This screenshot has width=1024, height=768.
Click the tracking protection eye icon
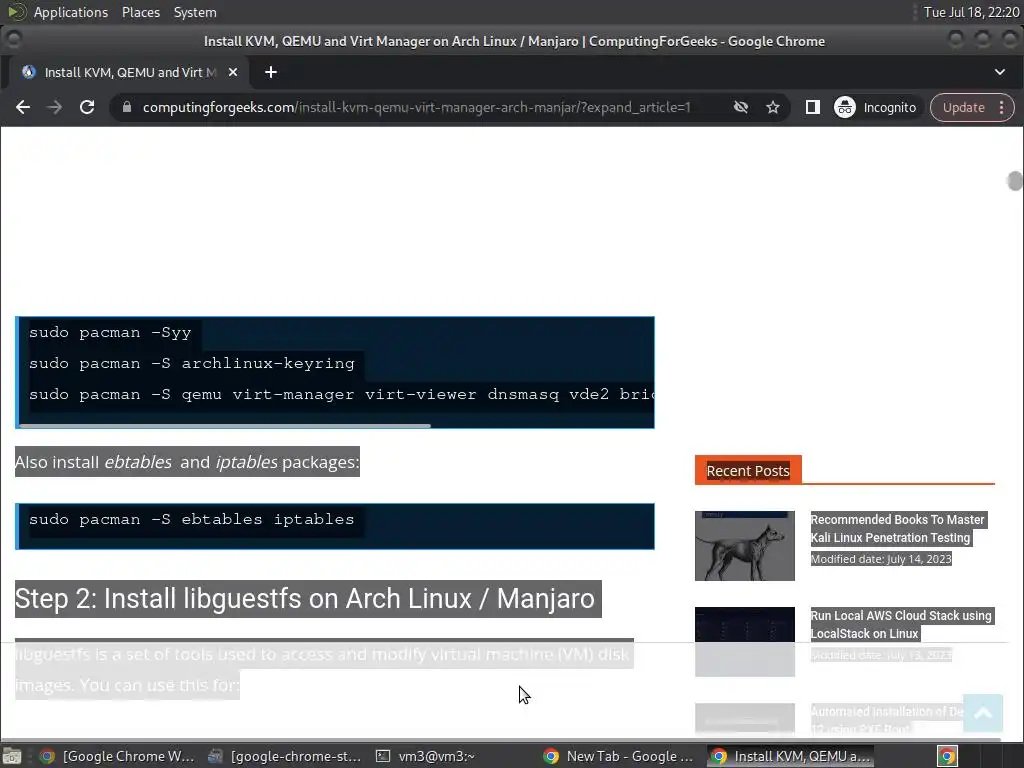point(741,107)
